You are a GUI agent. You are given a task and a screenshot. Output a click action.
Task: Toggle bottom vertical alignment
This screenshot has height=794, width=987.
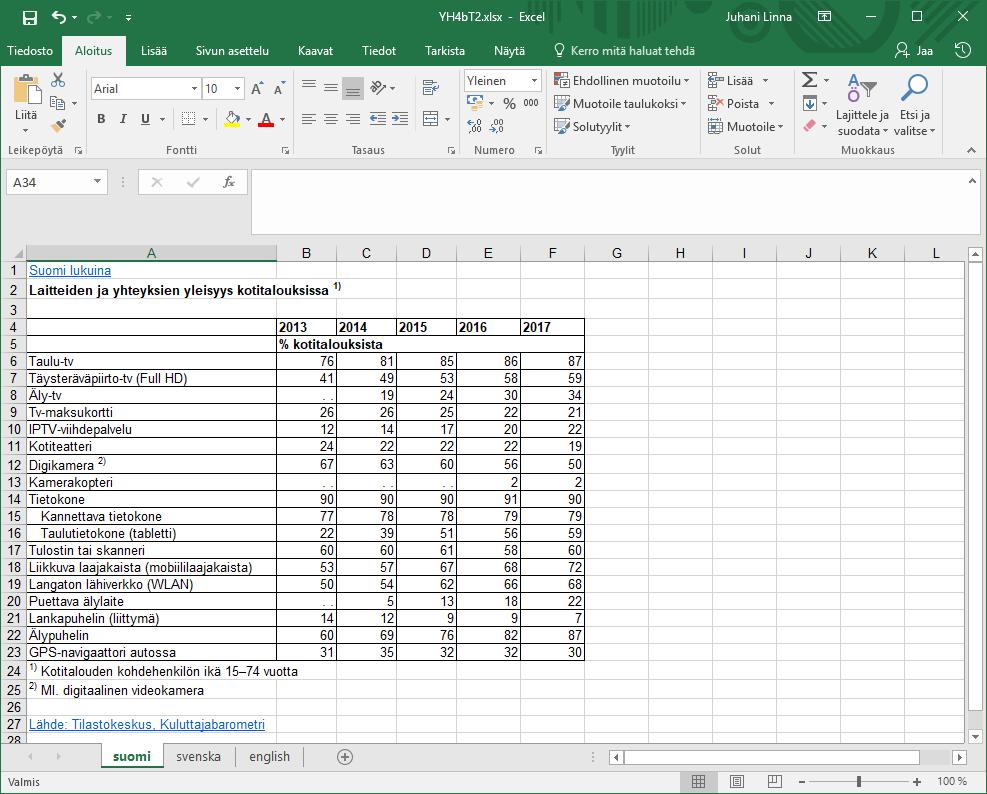click(x=353, y=88)
